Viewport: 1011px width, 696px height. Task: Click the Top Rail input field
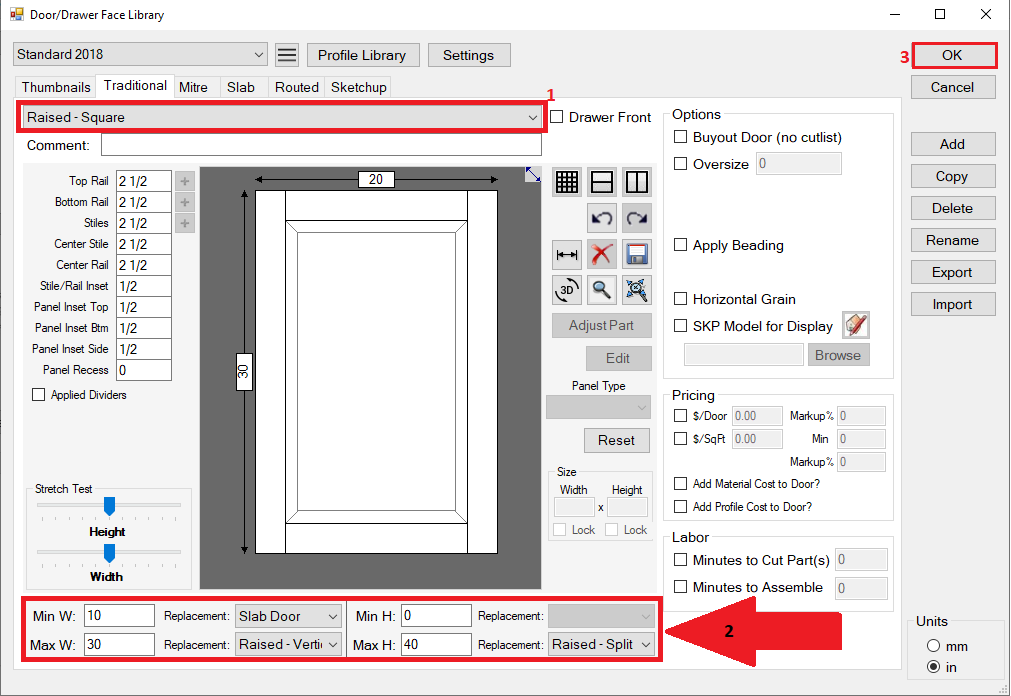tap(143, 181)
